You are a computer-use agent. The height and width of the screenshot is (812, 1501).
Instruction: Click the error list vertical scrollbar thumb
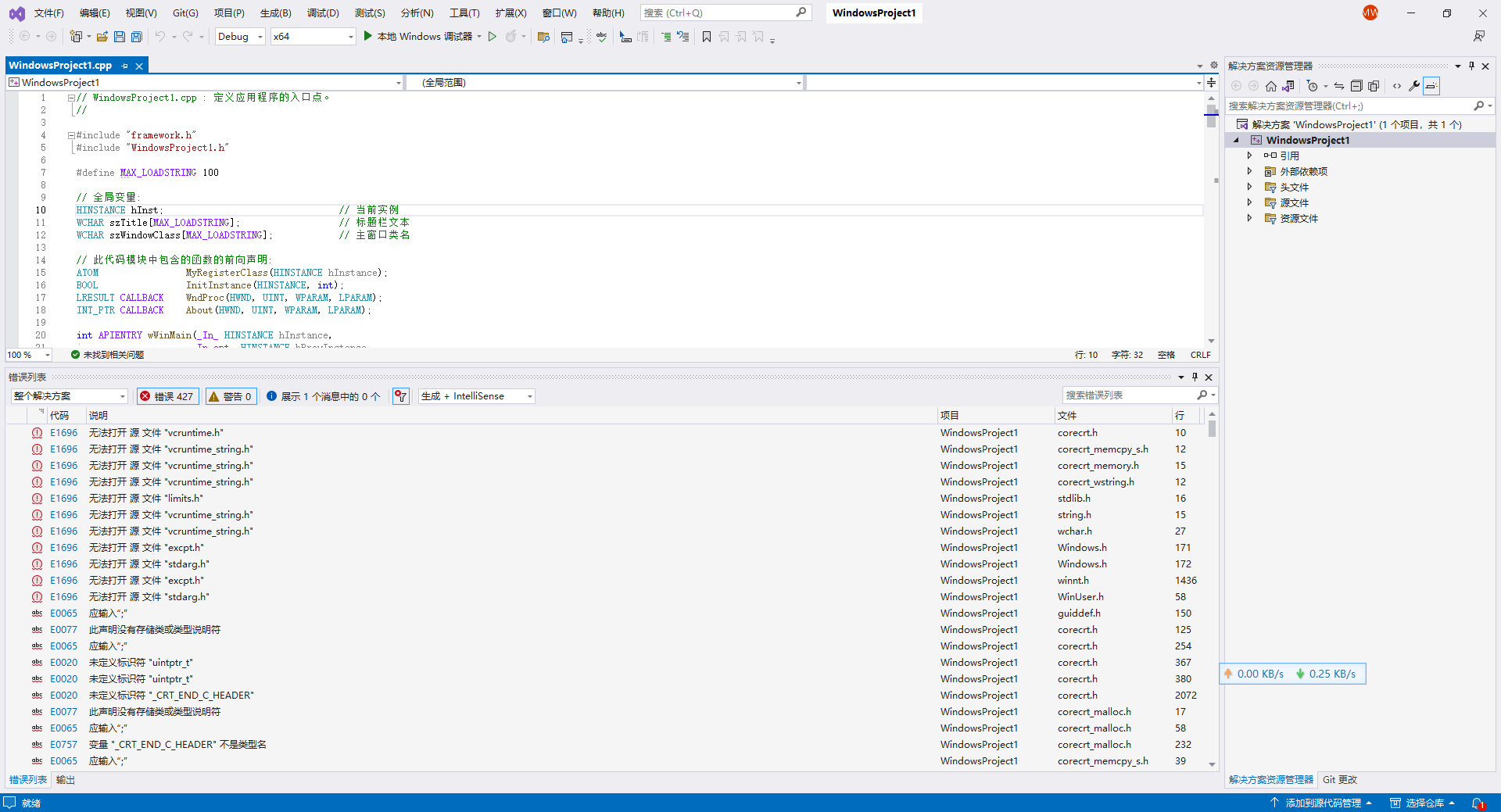tap(1212, 429)
